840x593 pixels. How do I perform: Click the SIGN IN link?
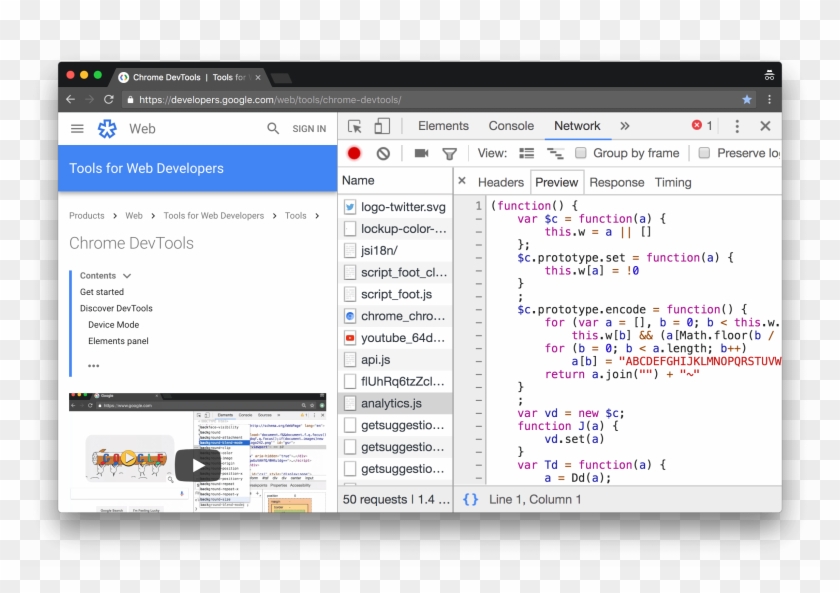[309, 129]
